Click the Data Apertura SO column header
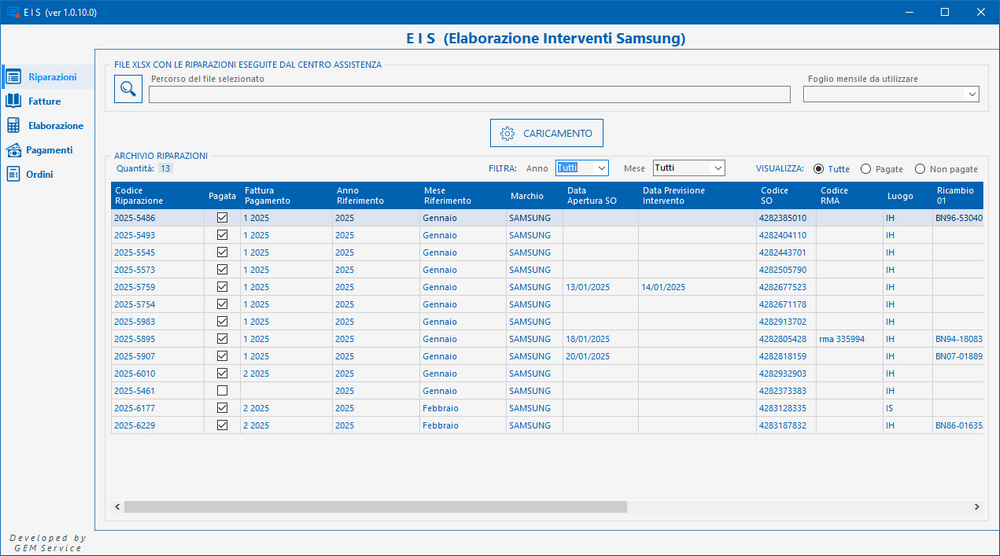The height and width of the screenshot is (556, 1000). [598, 195]
